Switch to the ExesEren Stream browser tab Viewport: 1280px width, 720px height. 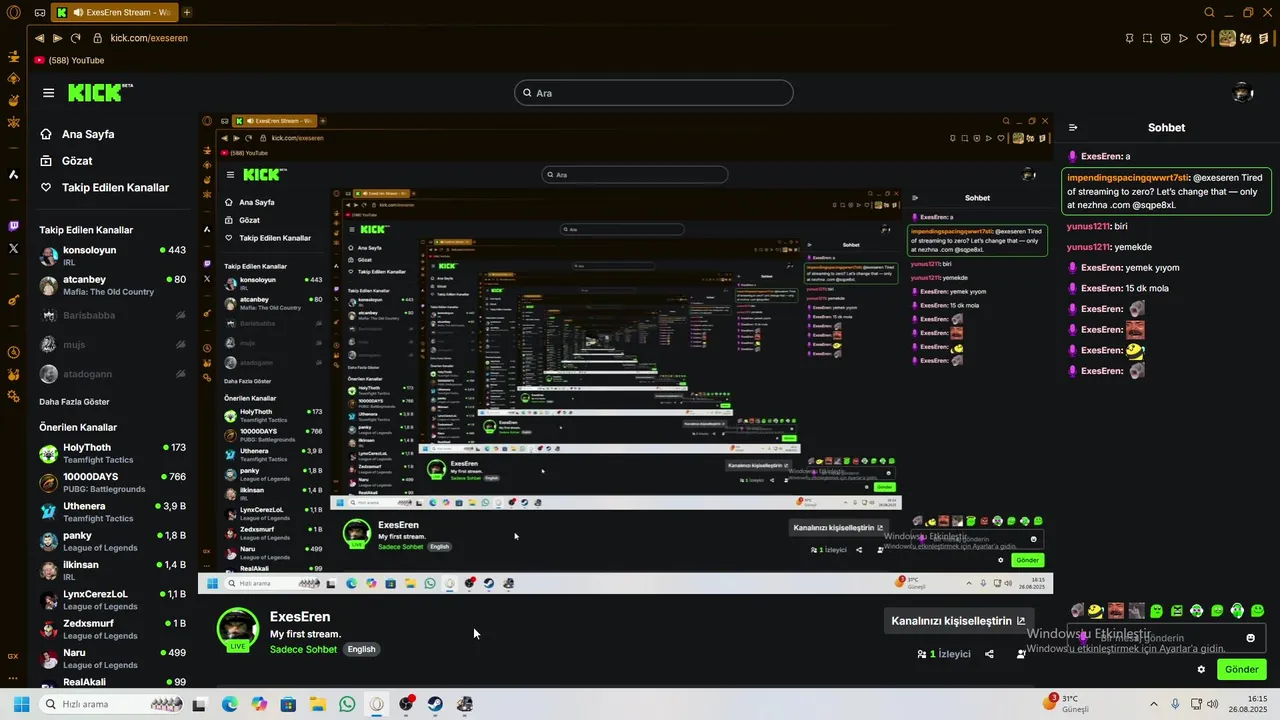click(x=113, y=13)
